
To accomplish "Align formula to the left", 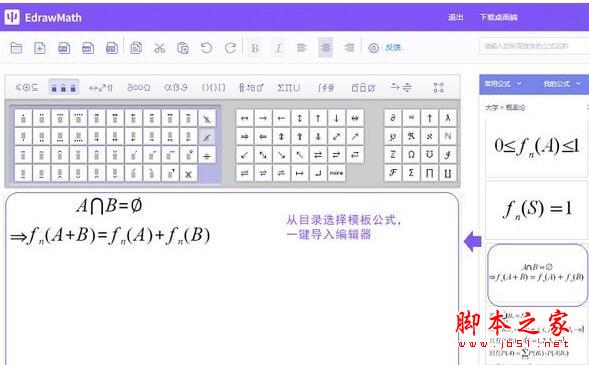I will [x=302, y=48].
